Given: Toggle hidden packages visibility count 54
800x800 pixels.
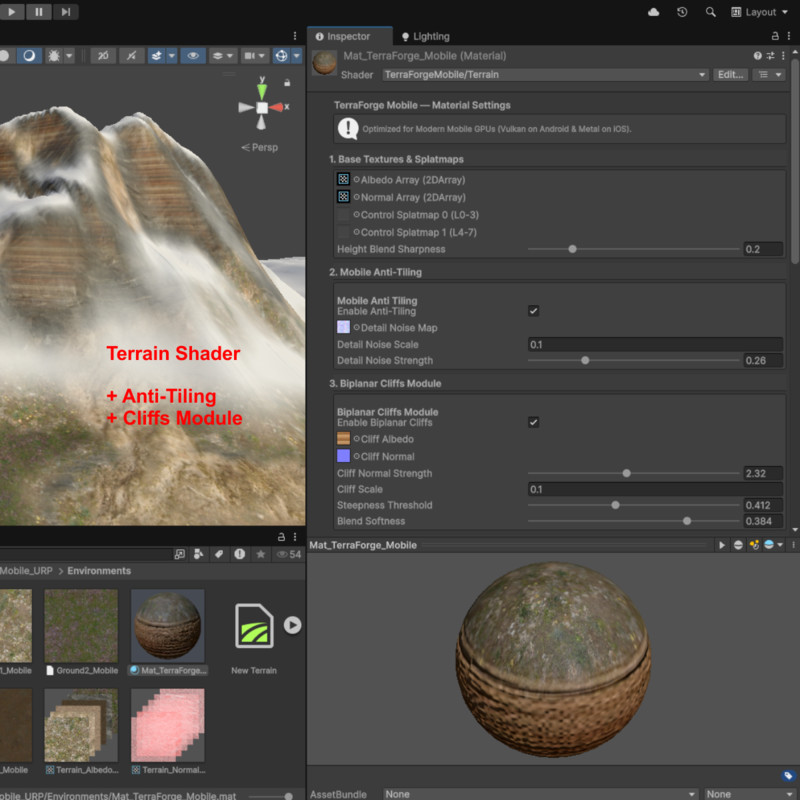Looking at the screenshot, I should (289, 554).
